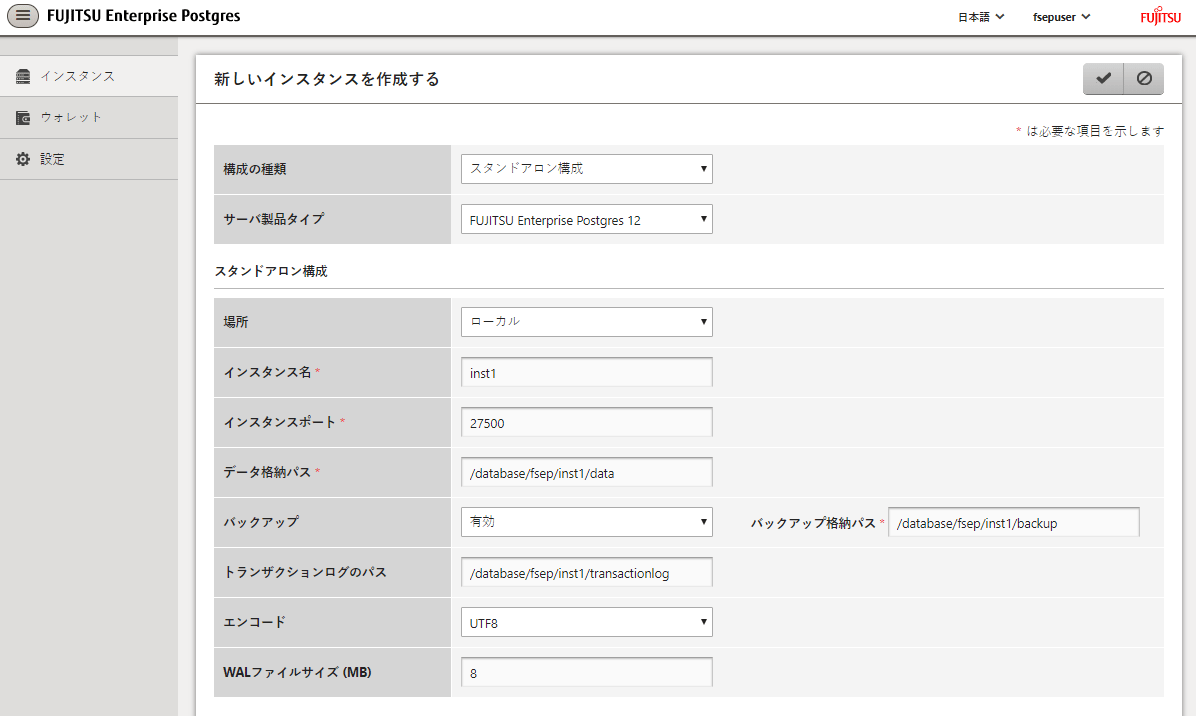This screenshot has height=716, width=1196.
Task: Click the データ格納パス label
Action: click(267, 473)
